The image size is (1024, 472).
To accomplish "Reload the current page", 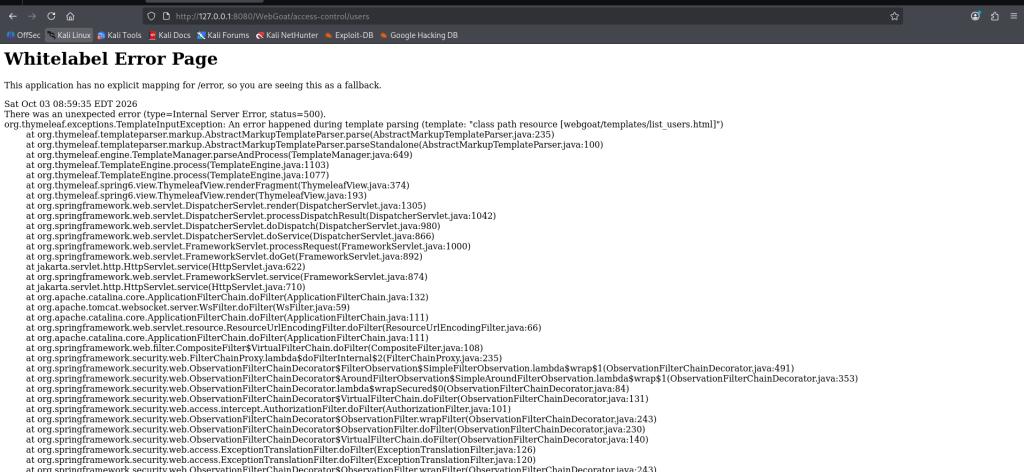I will 51,16.
